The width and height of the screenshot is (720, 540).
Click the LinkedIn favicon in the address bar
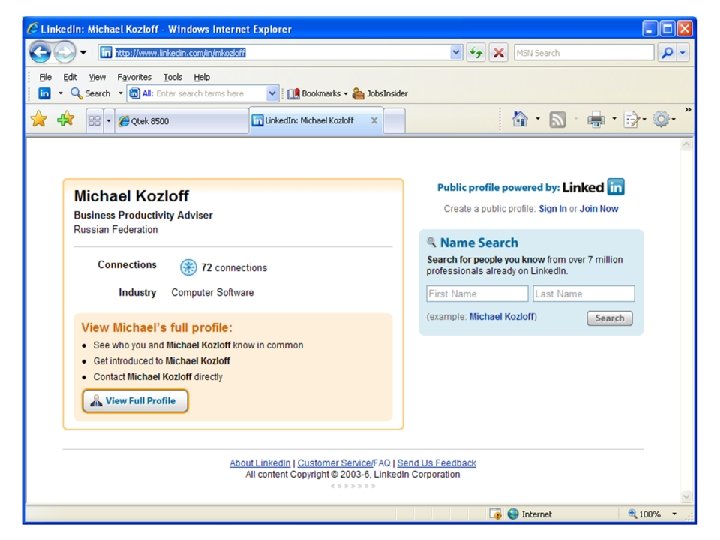coord(106,52)
